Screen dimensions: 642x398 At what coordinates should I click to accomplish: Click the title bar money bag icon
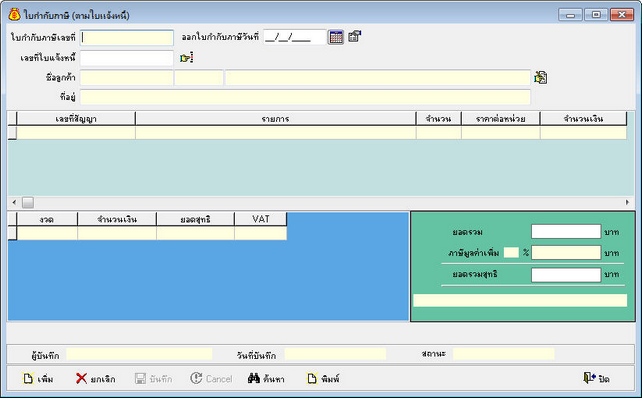click(14, 15)
